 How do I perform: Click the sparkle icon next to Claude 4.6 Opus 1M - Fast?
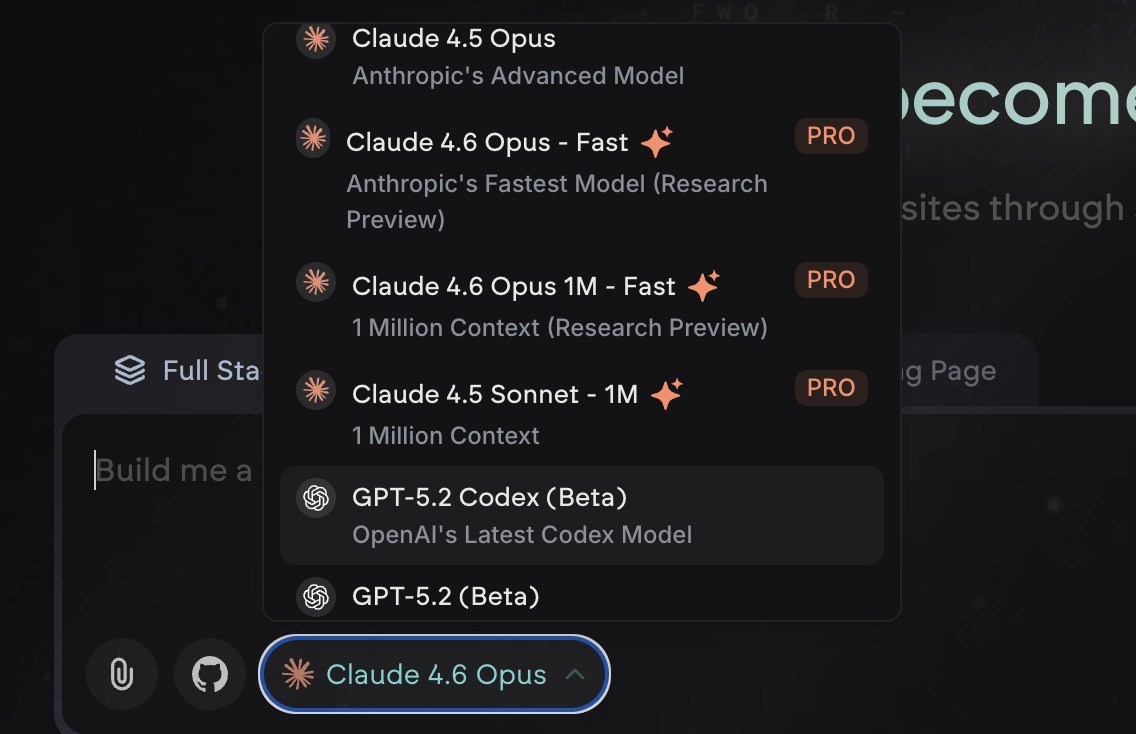click(703, 287)
